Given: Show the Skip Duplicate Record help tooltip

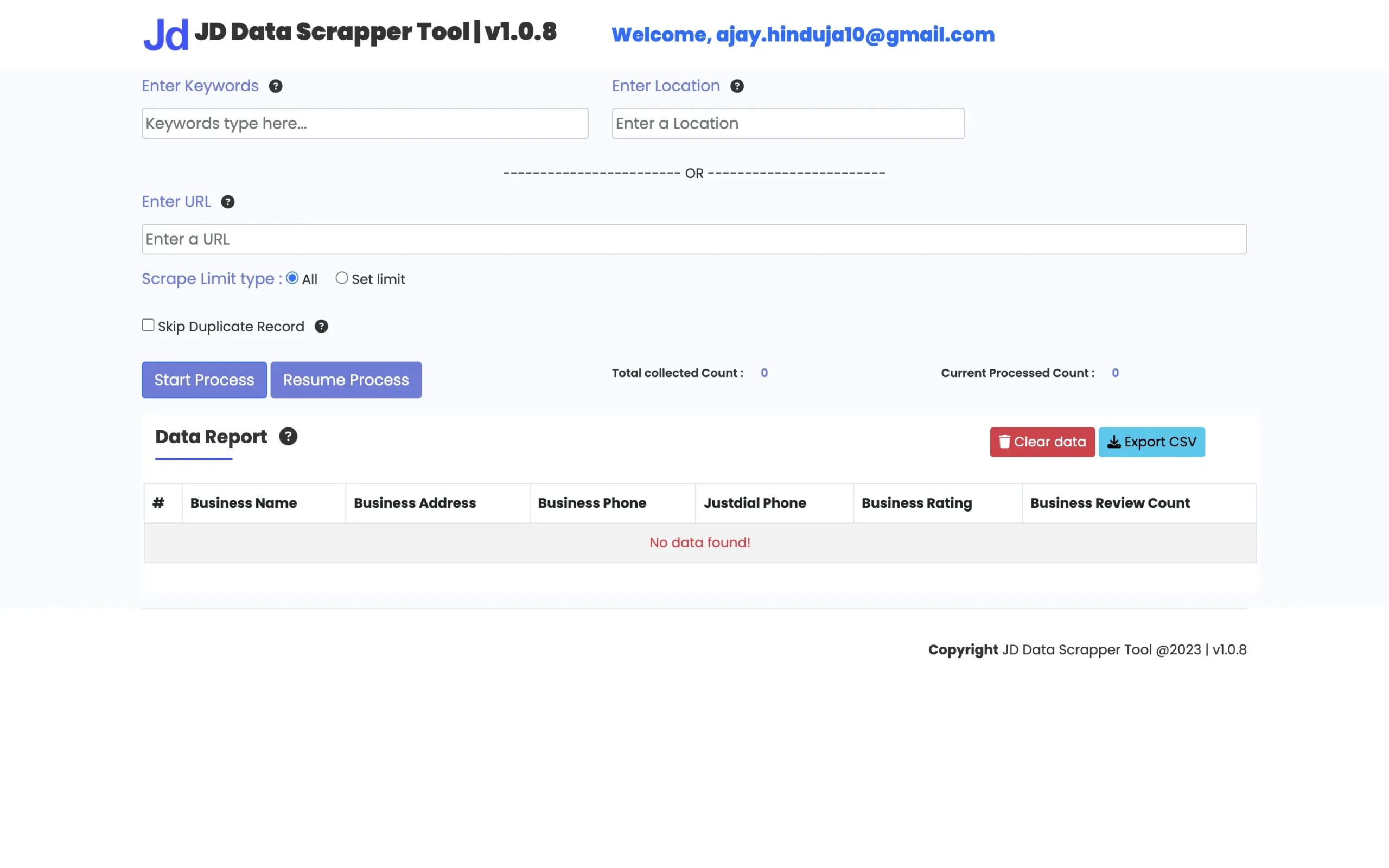Looking at the screenshot, I should pyautogui.click(x=321, y=327).
